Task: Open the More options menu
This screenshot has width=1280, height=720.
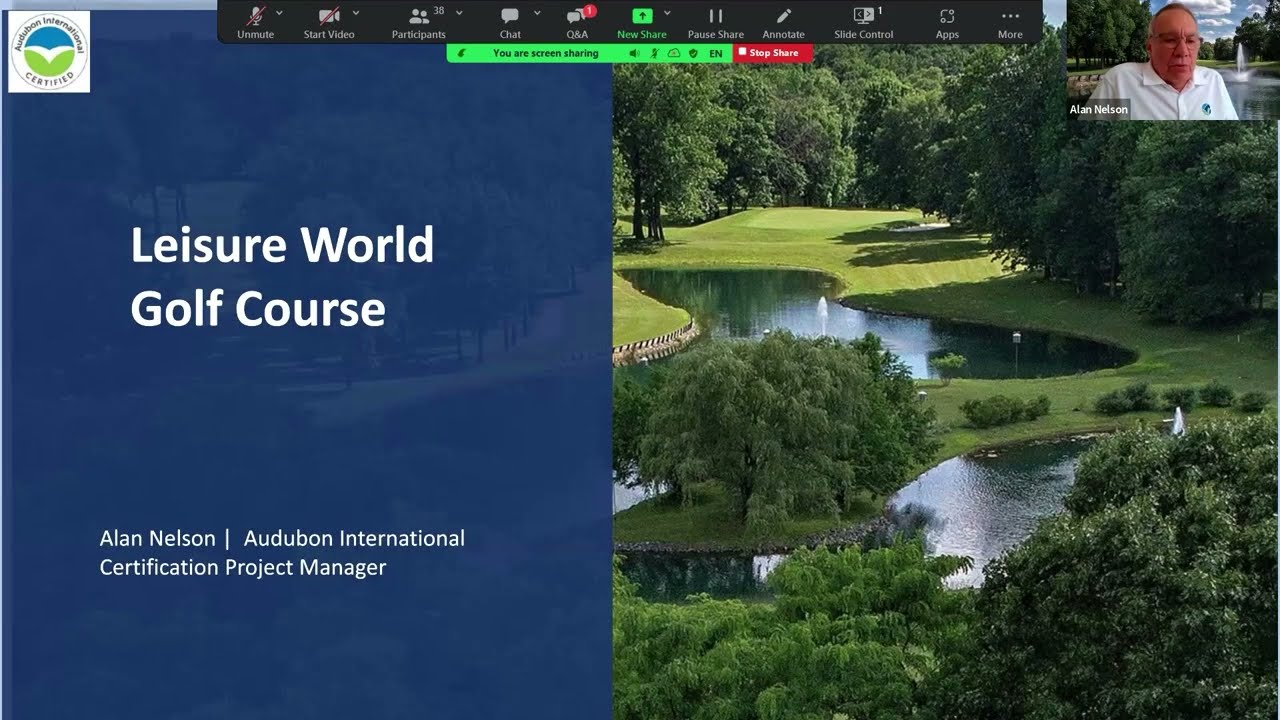Action: (x=1010, y=22)
